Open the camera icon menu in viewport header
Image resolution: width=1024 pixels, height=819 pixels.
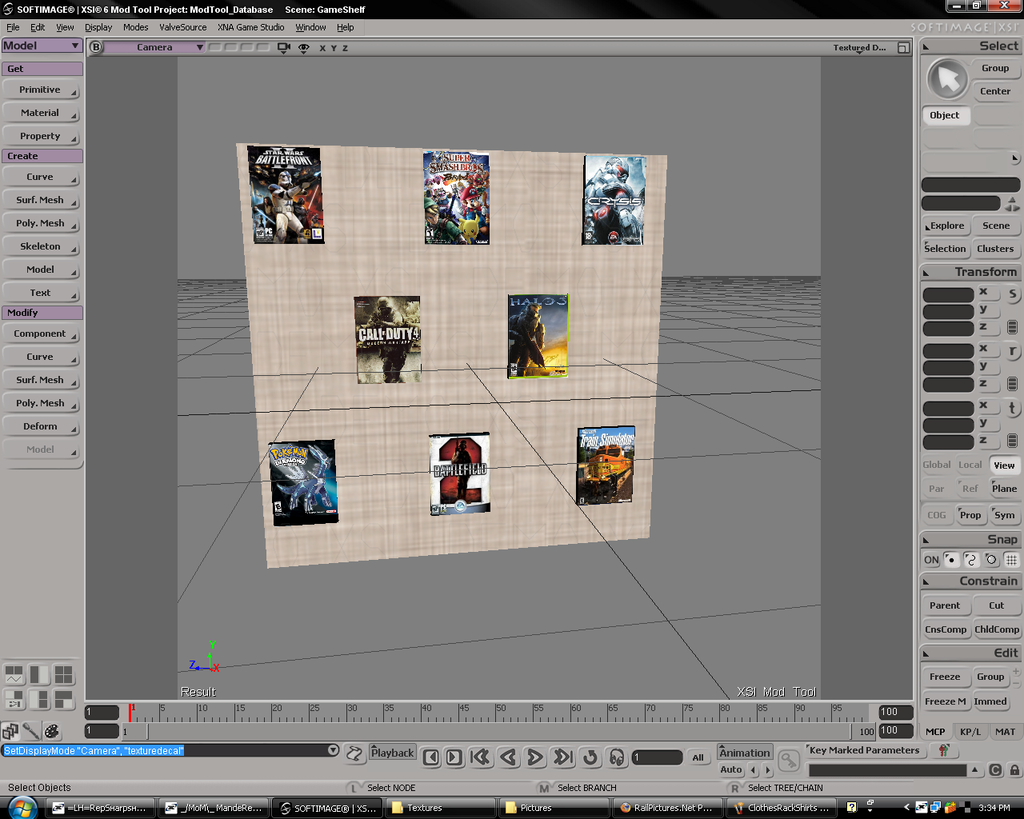coord(283,48)
